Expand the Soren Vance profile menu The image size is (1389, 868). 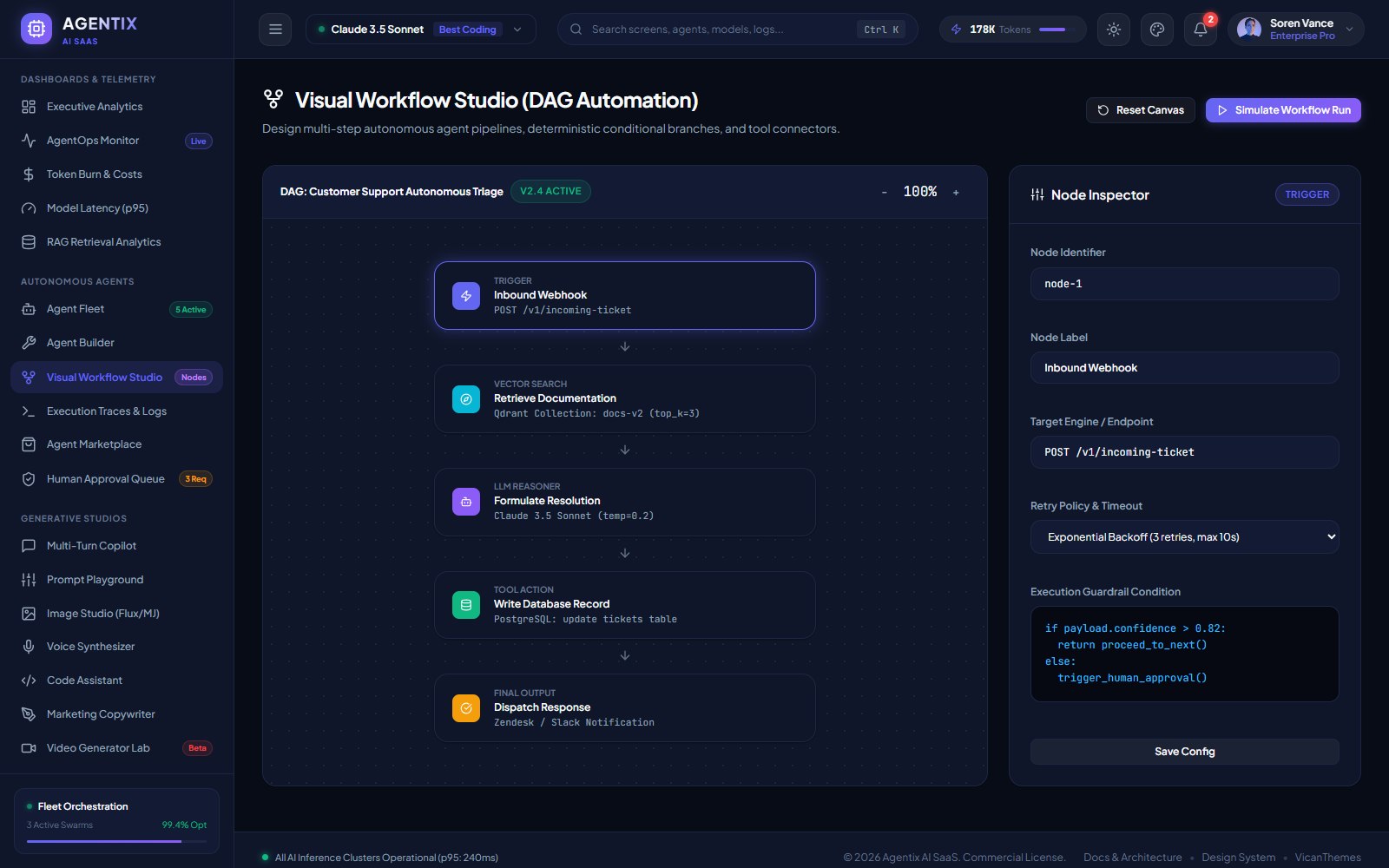click(1296, 30)
